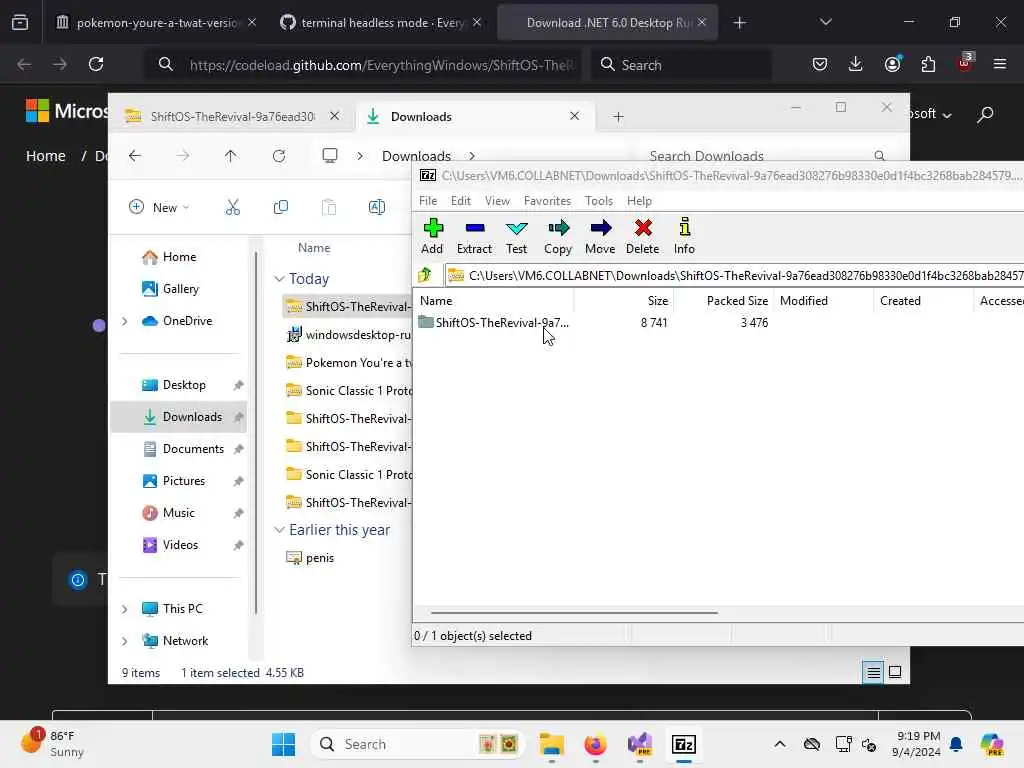Click the red Delete icon in 7-Zip

(x=642, y=236)
